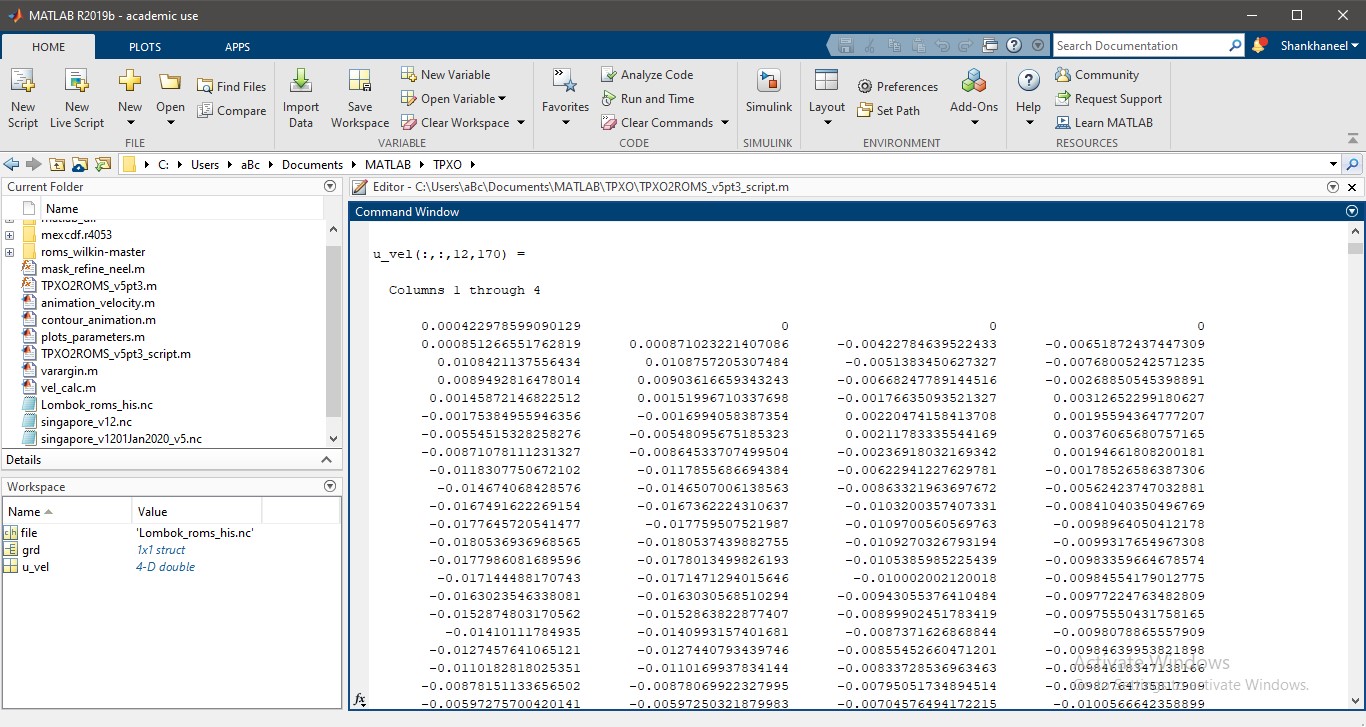Switch to the PLOTS tab
This screenshot has height=727, width=1366.
click(144, 47)
